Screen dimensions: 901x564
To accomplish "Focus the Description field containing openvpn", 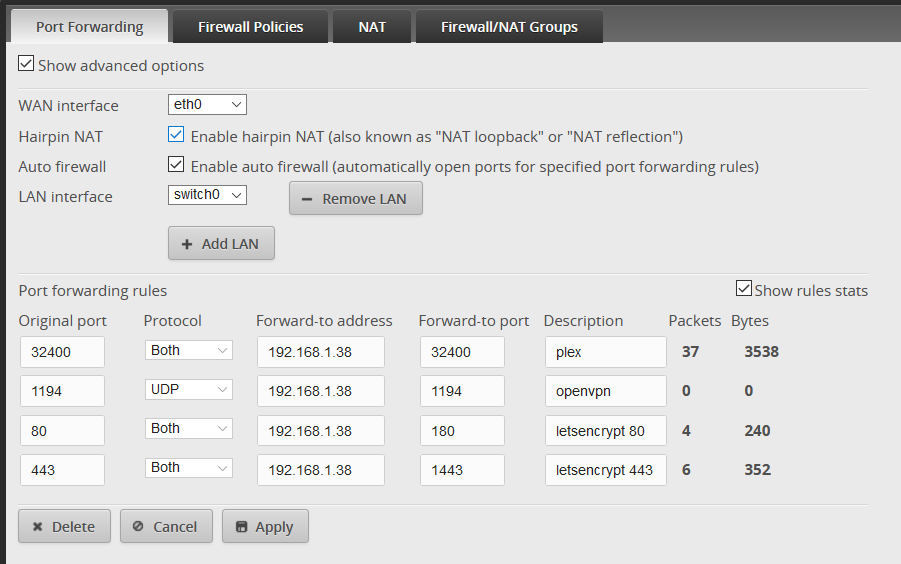I will pos(606,391).
